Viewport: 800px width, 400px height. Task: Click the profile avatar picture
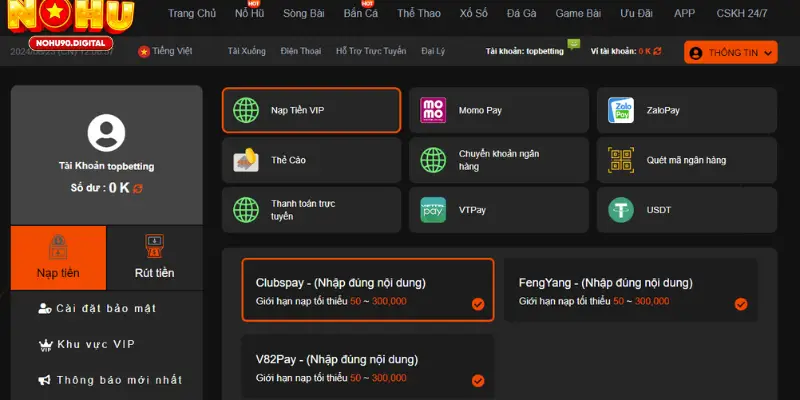pos(106,133)
